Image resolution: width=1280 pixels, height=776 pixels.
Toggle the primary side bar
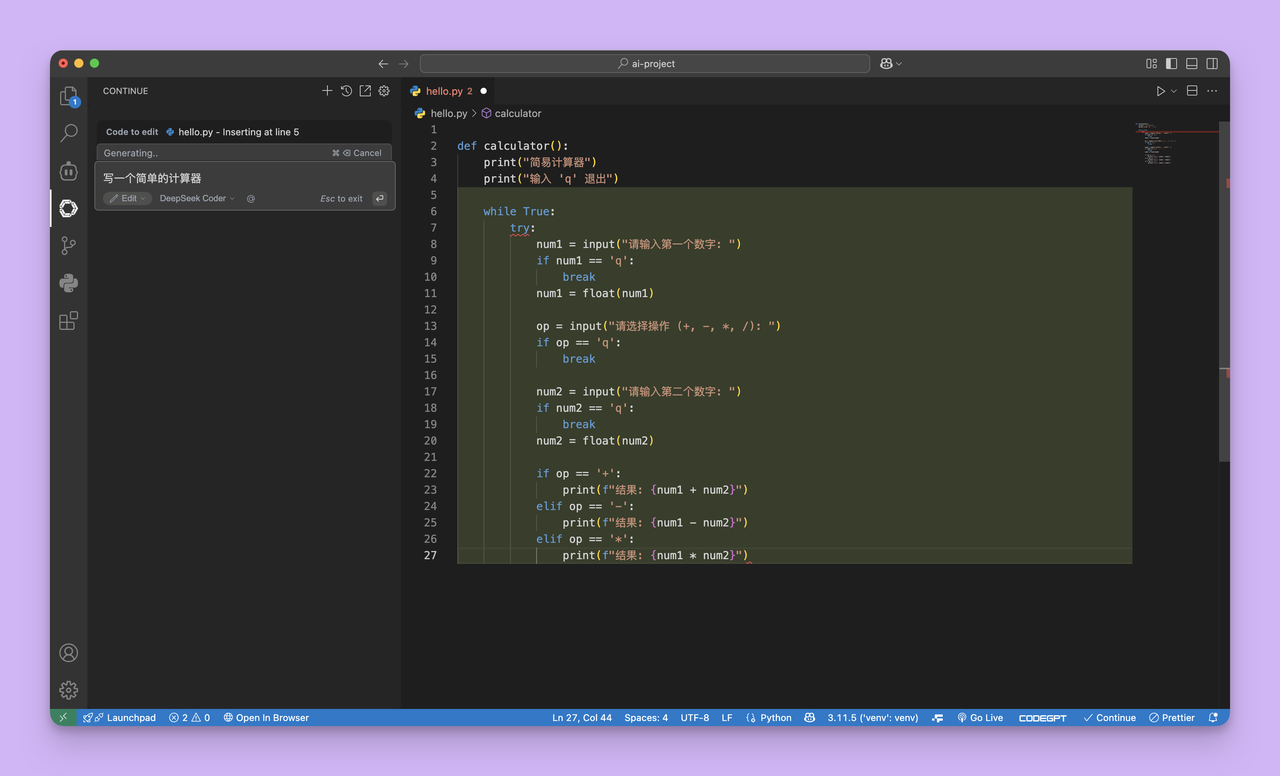point(1172,64)
